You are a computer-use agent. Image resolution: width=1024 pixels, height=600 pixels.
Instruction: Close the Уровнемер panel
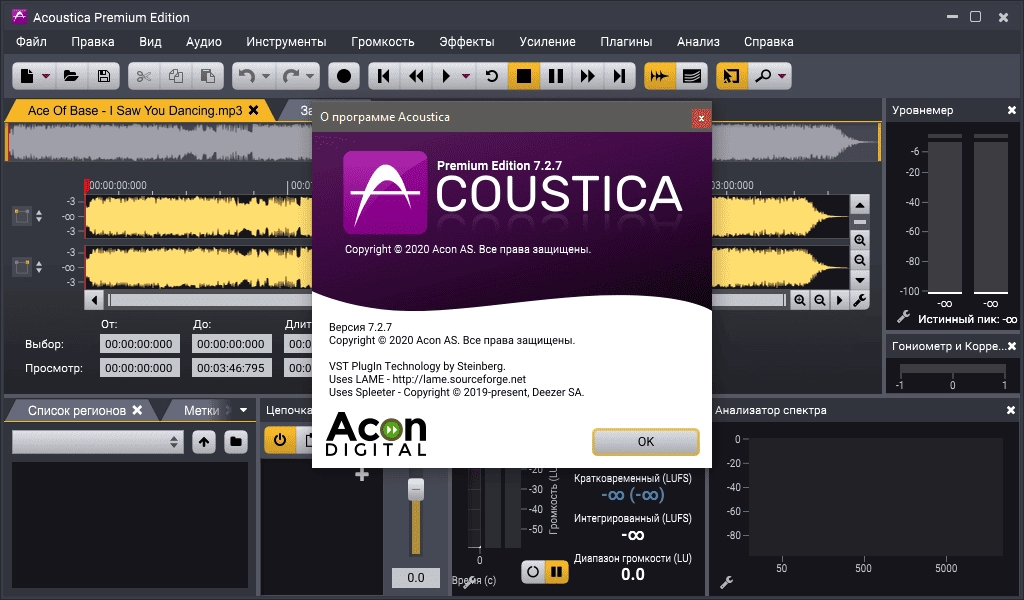point(1012,110)
